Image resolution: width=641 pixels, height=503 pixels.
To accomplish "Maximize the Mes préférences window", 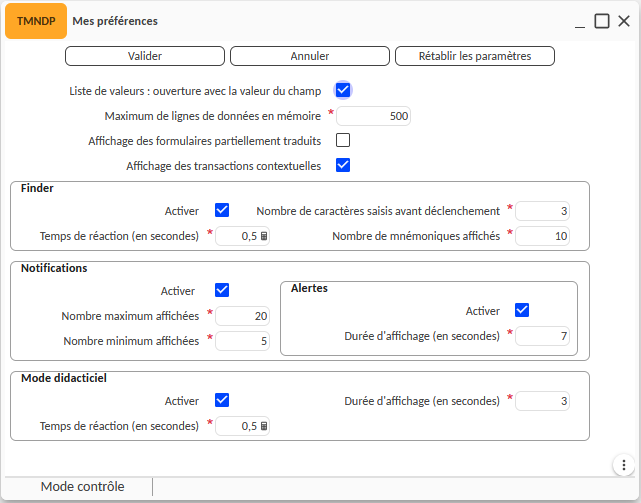I will click(602, 21).
